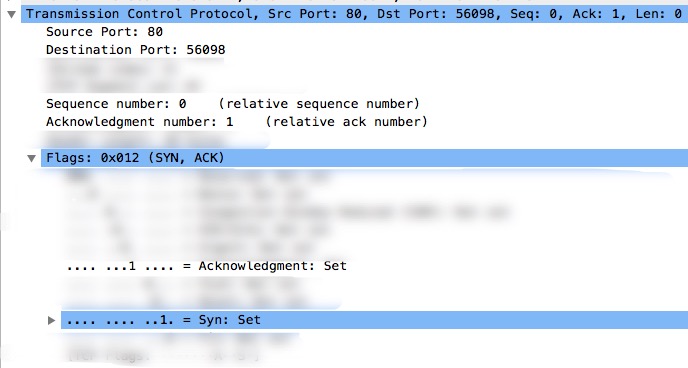This screenshot has height=368, width=688.
Task: Expand the Syn: Set disclosure triangle
Action: pyautogui.click(x=51, y=320)
